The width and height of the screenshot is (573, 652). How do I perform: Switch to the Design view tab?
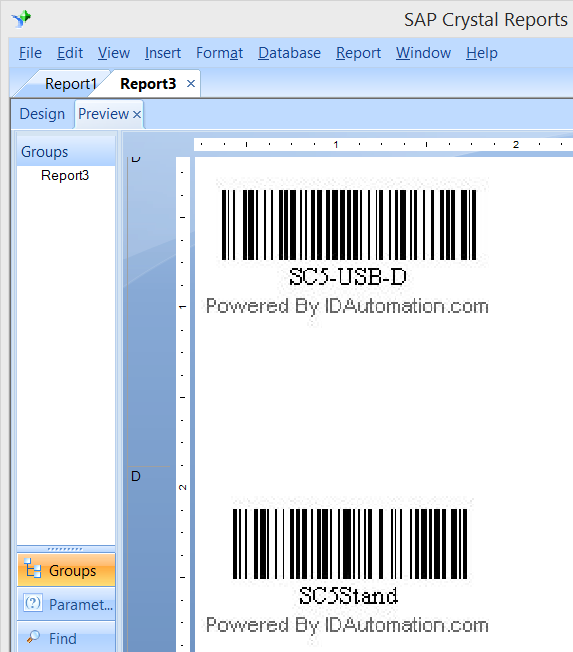point(42,114)
